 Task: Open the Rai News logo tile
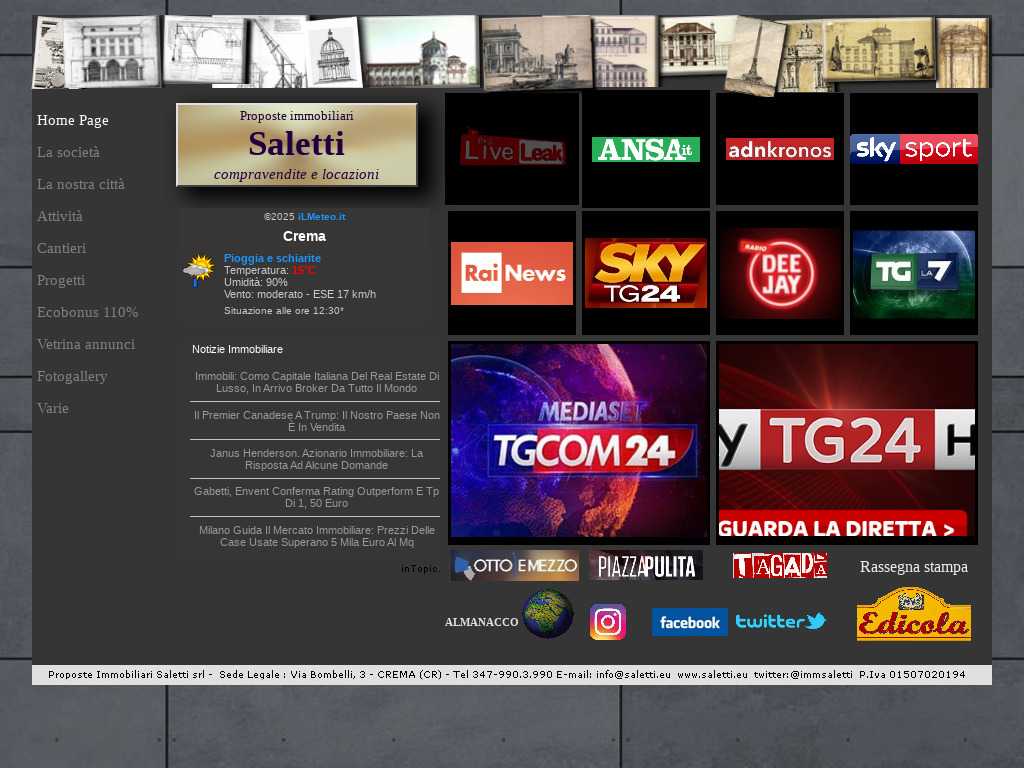512,273
